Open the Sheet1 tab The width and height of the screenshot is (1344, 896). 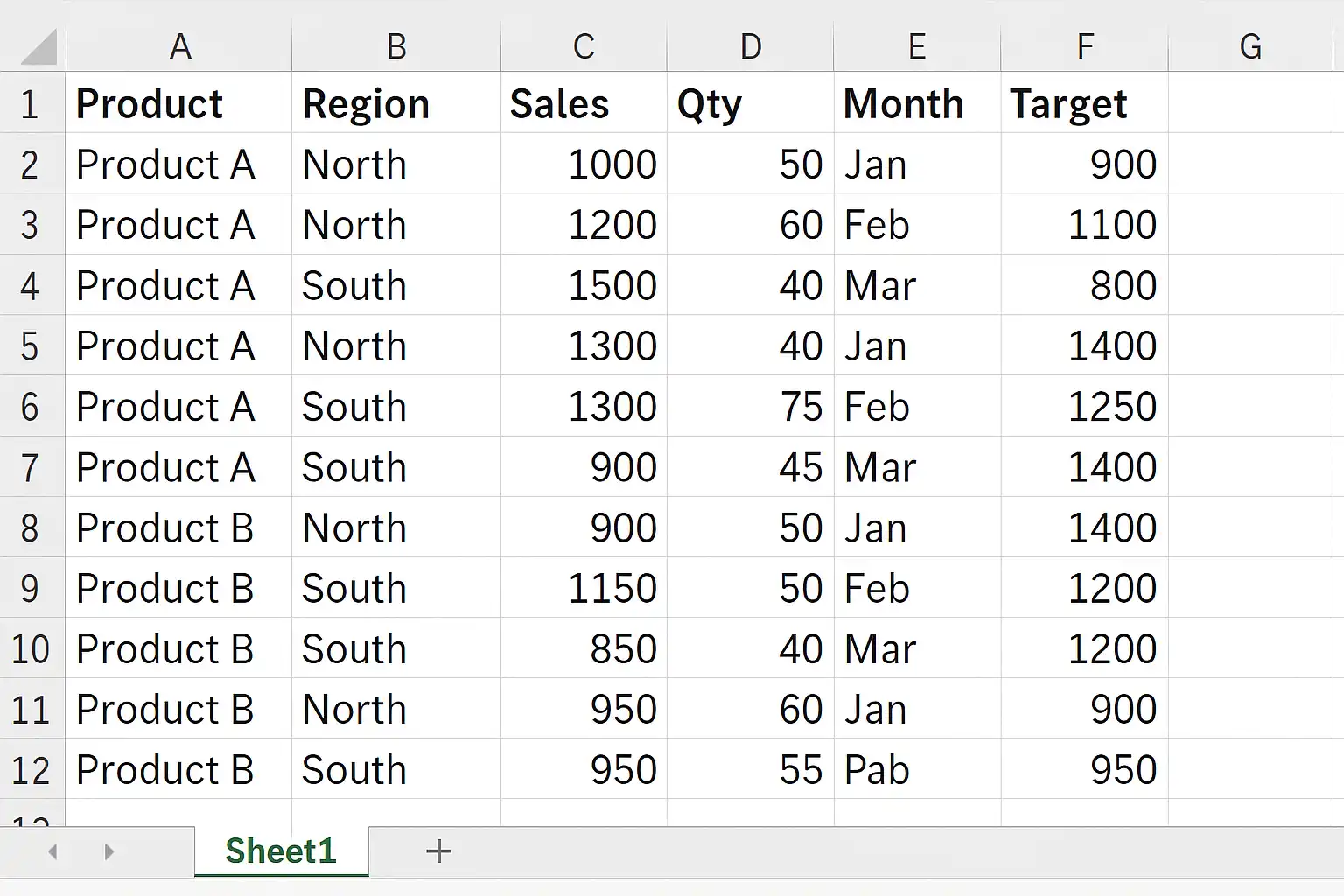281,851
